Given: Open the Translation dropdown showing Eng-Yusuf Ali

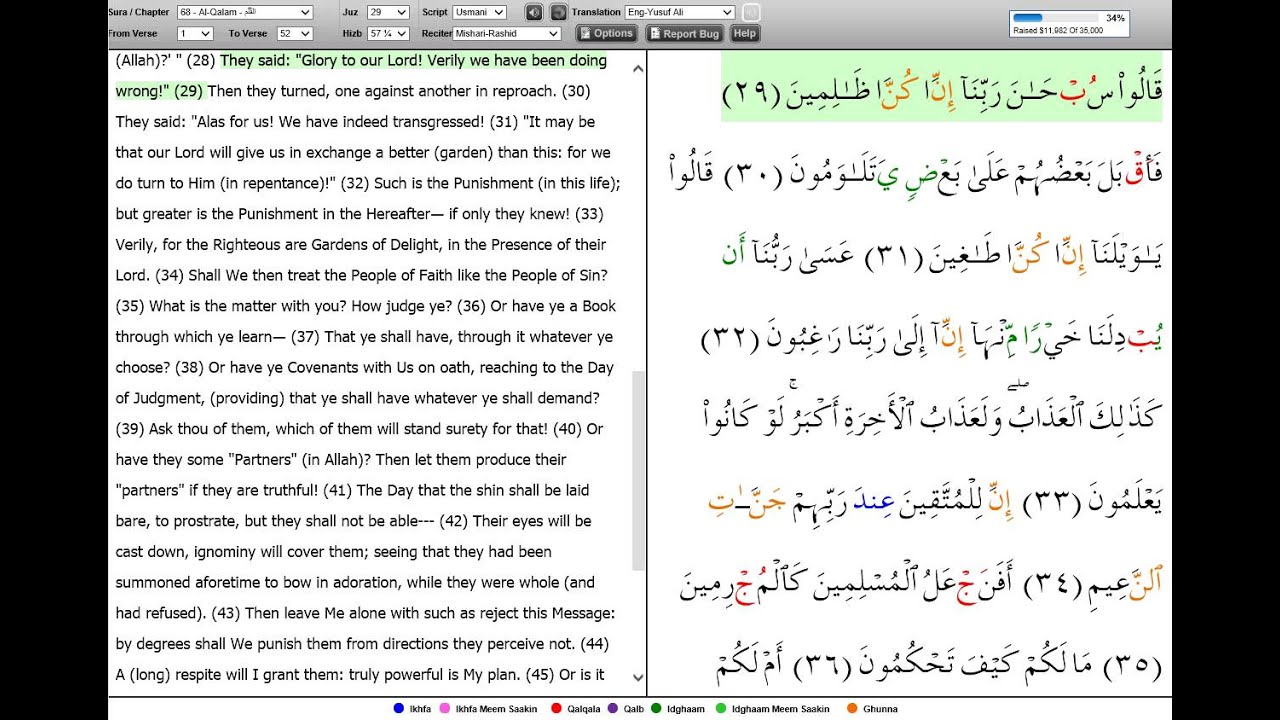Looking at the screenshot, I should [x=680, y=12].
